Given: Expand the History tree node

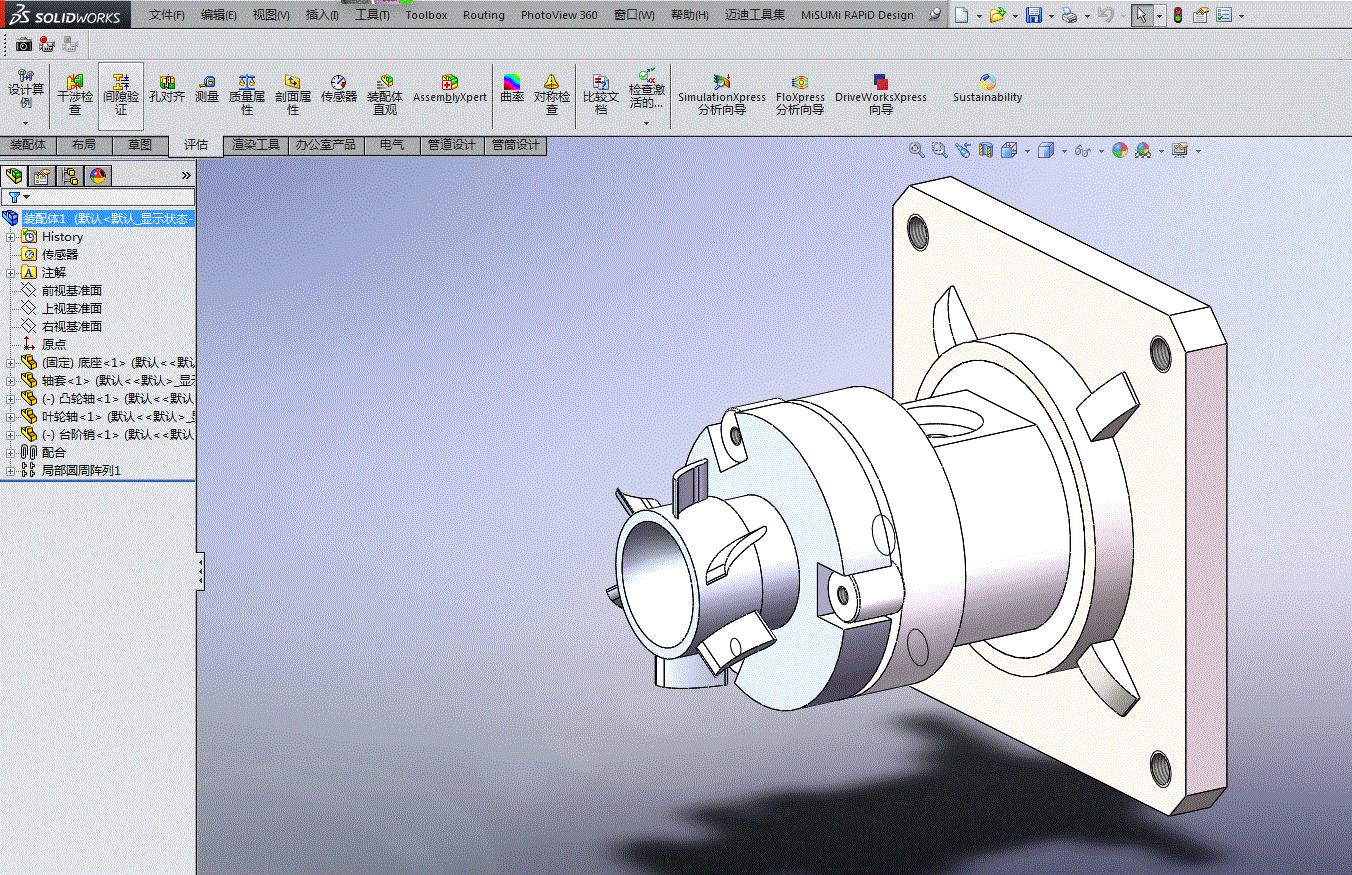Looking at the screenshot, I should (10, 237).
